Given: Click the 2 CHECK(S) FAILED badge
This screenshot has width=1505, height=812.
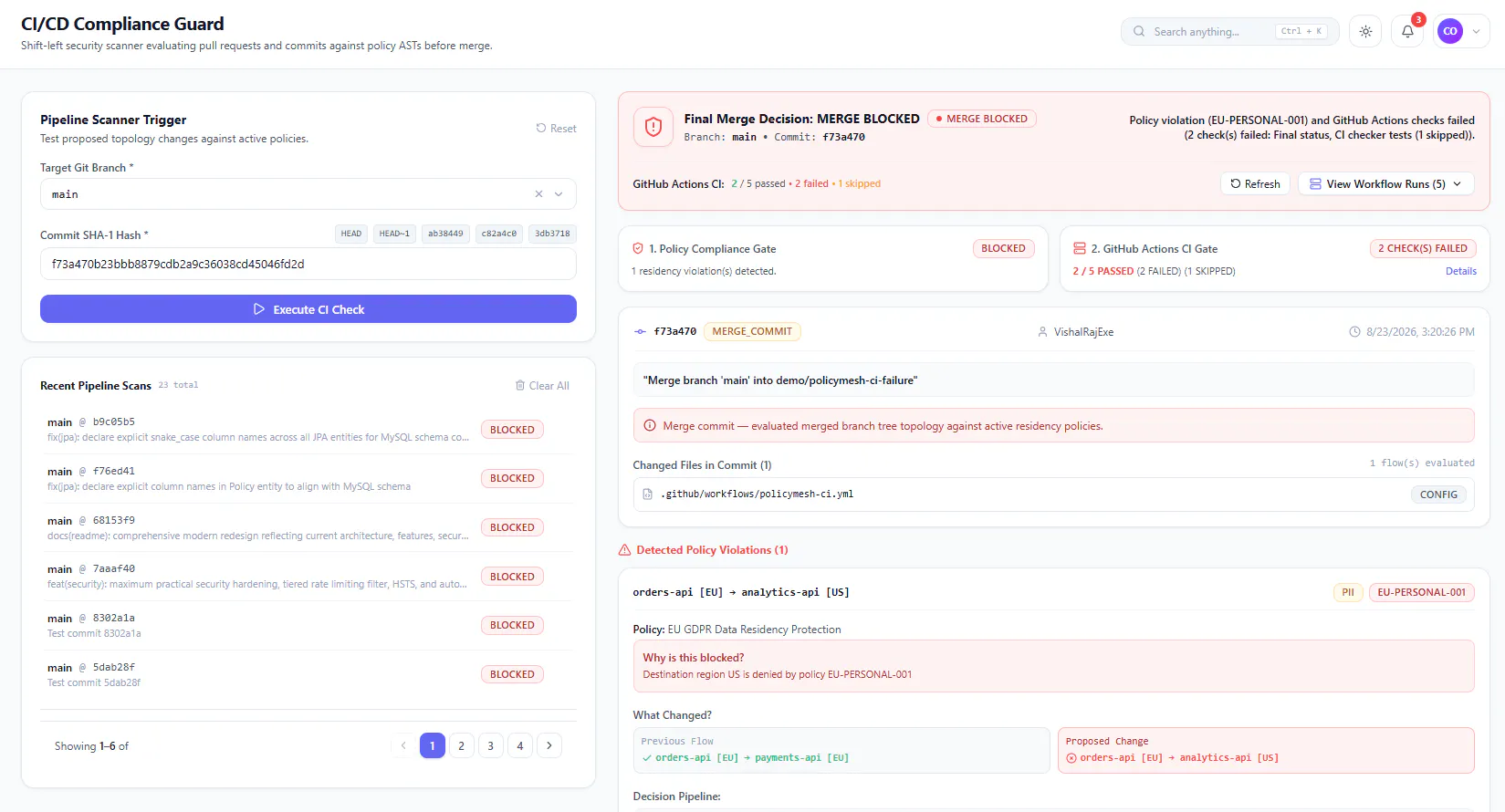Looking at the screenshot, I should pyautogui.click(x=1423, y=248).
